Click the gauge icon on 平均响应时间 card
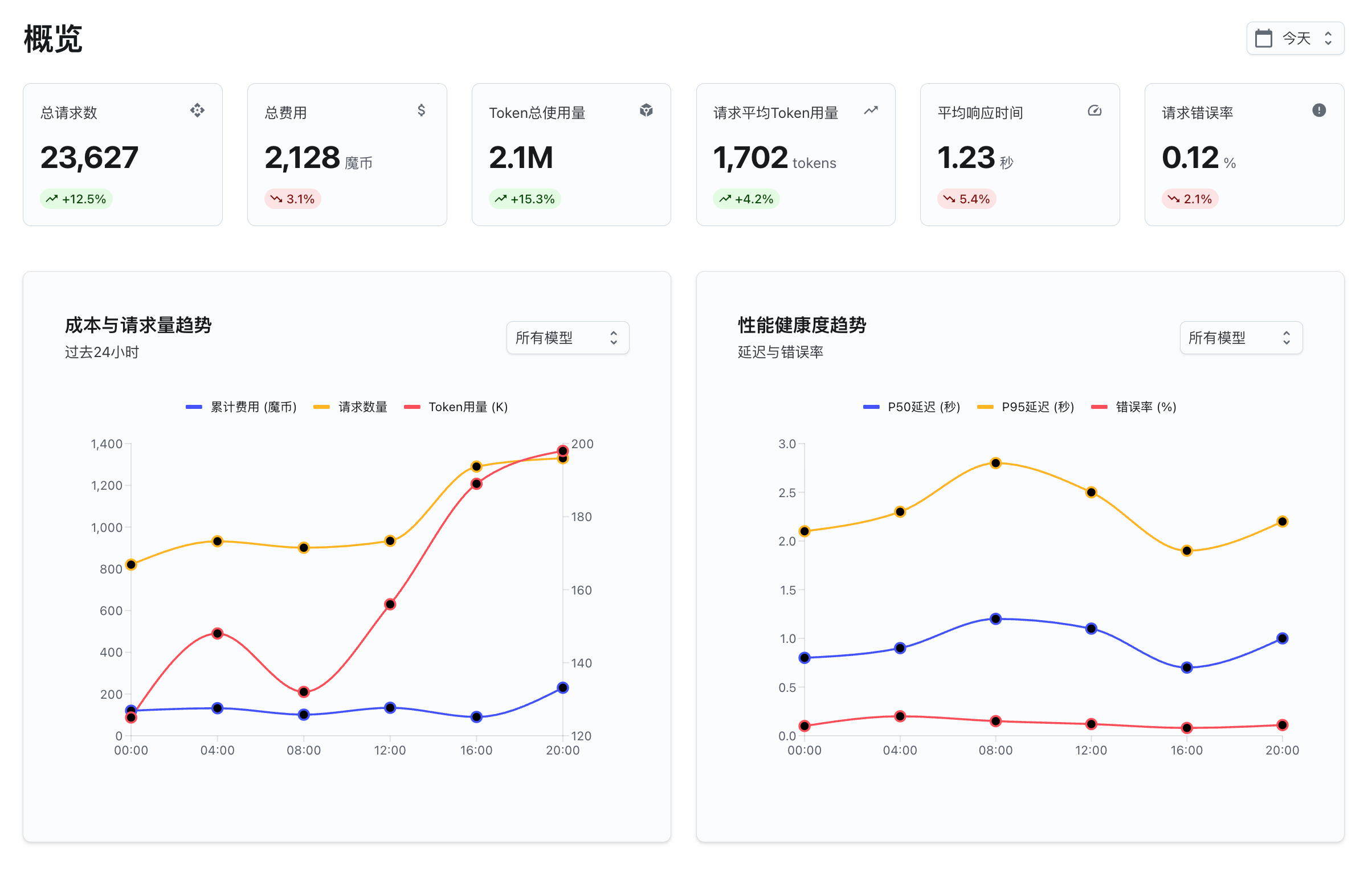Viewport: 1372px width, 869px height. click(1095, 110)
